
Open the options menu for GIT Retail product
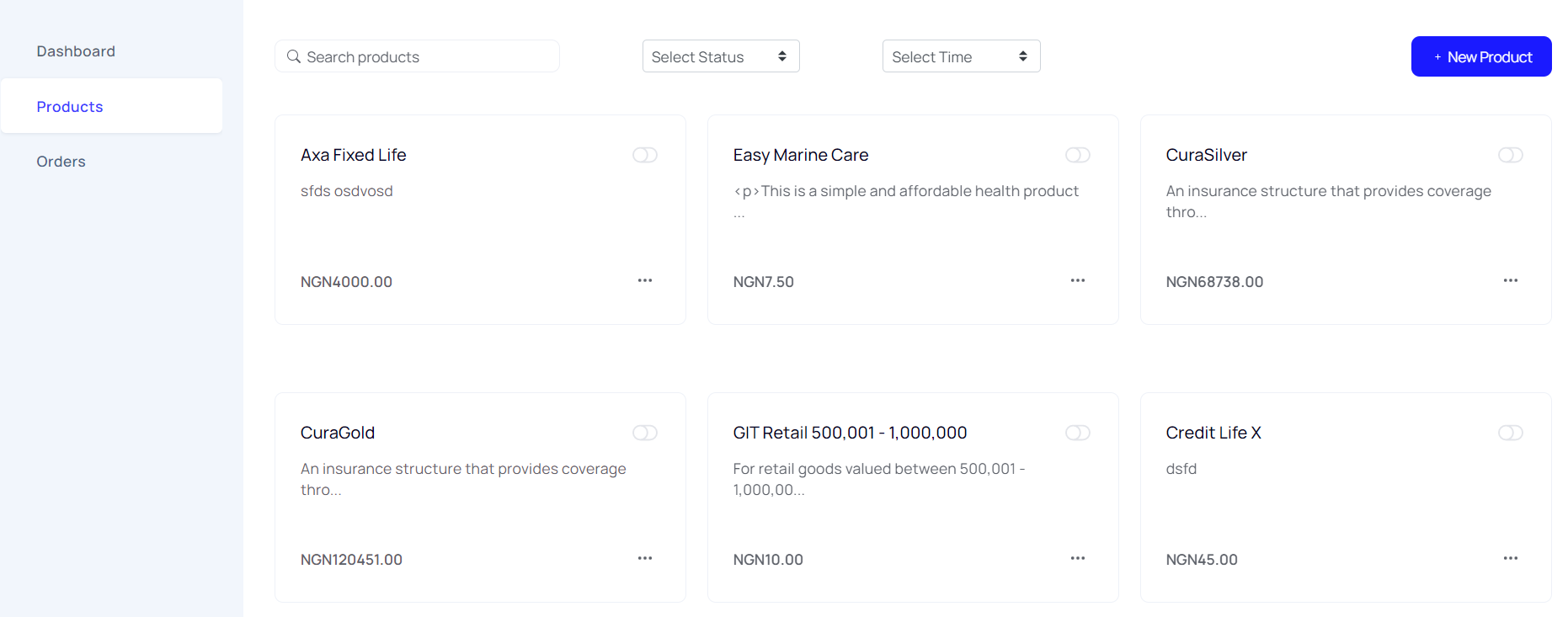click(1078, 558)
